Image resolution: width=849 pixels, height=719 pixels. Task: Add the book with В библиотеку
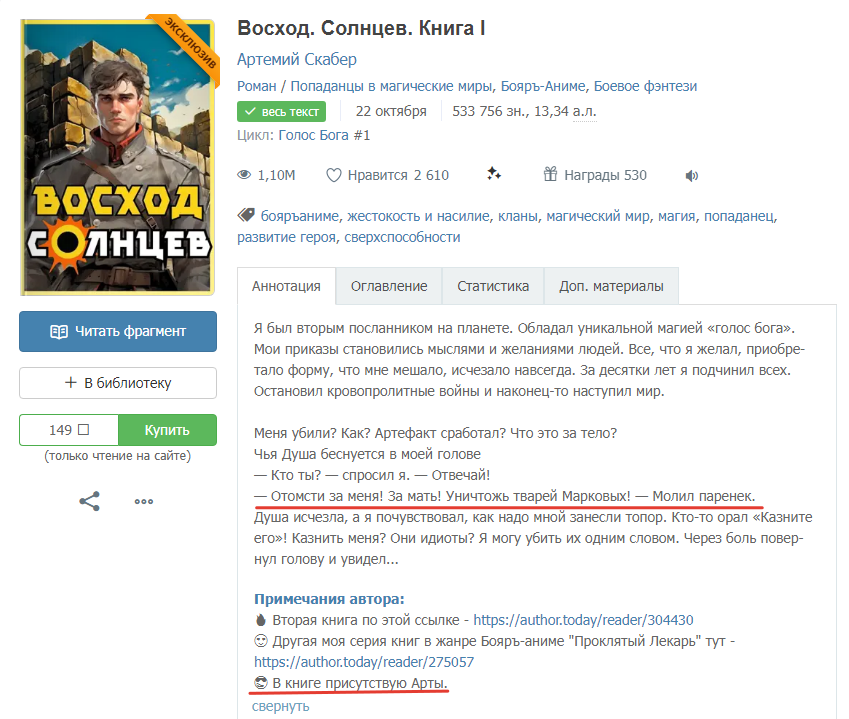pyautogui.click(x=118, y=383)
